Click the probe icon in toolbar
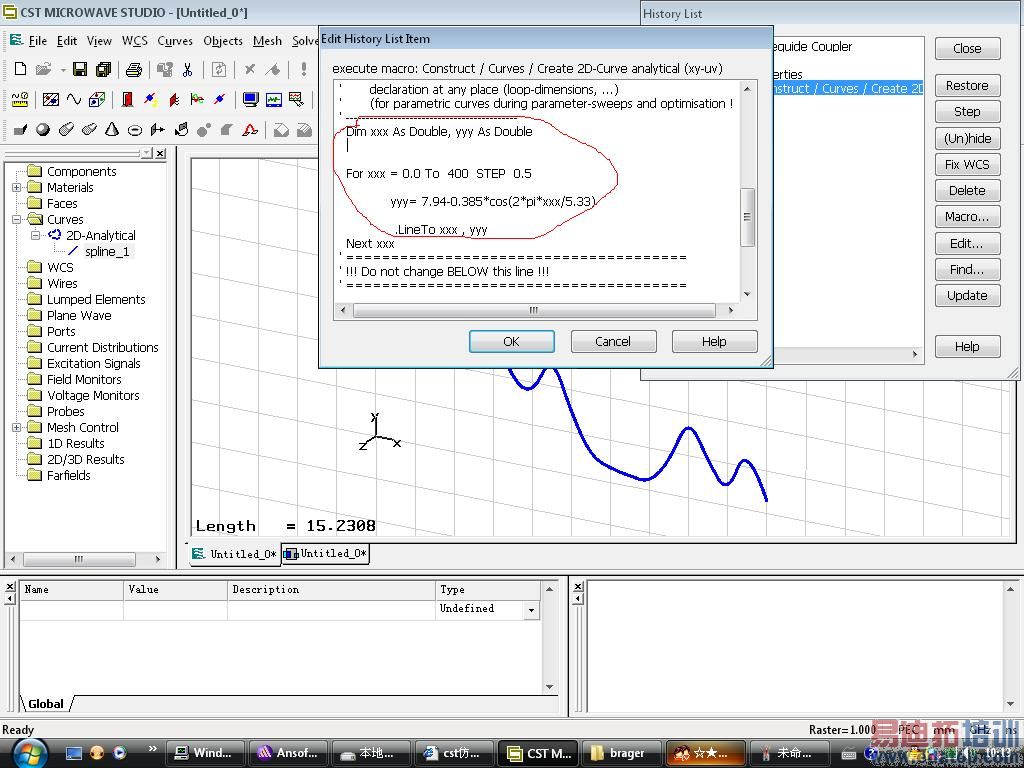The image size is (1024, 768). [296, 99]
